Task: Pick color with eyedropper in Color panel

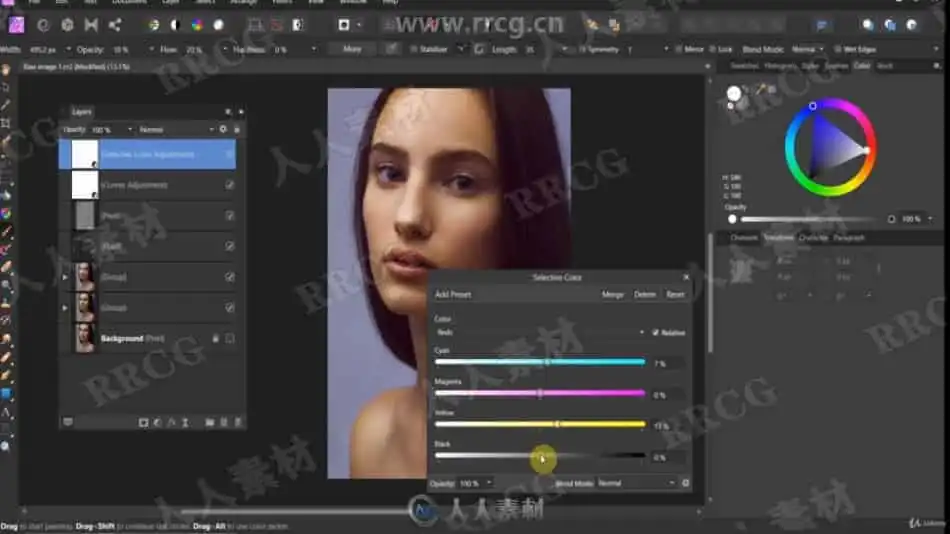Action: click(x=760, y=90)
